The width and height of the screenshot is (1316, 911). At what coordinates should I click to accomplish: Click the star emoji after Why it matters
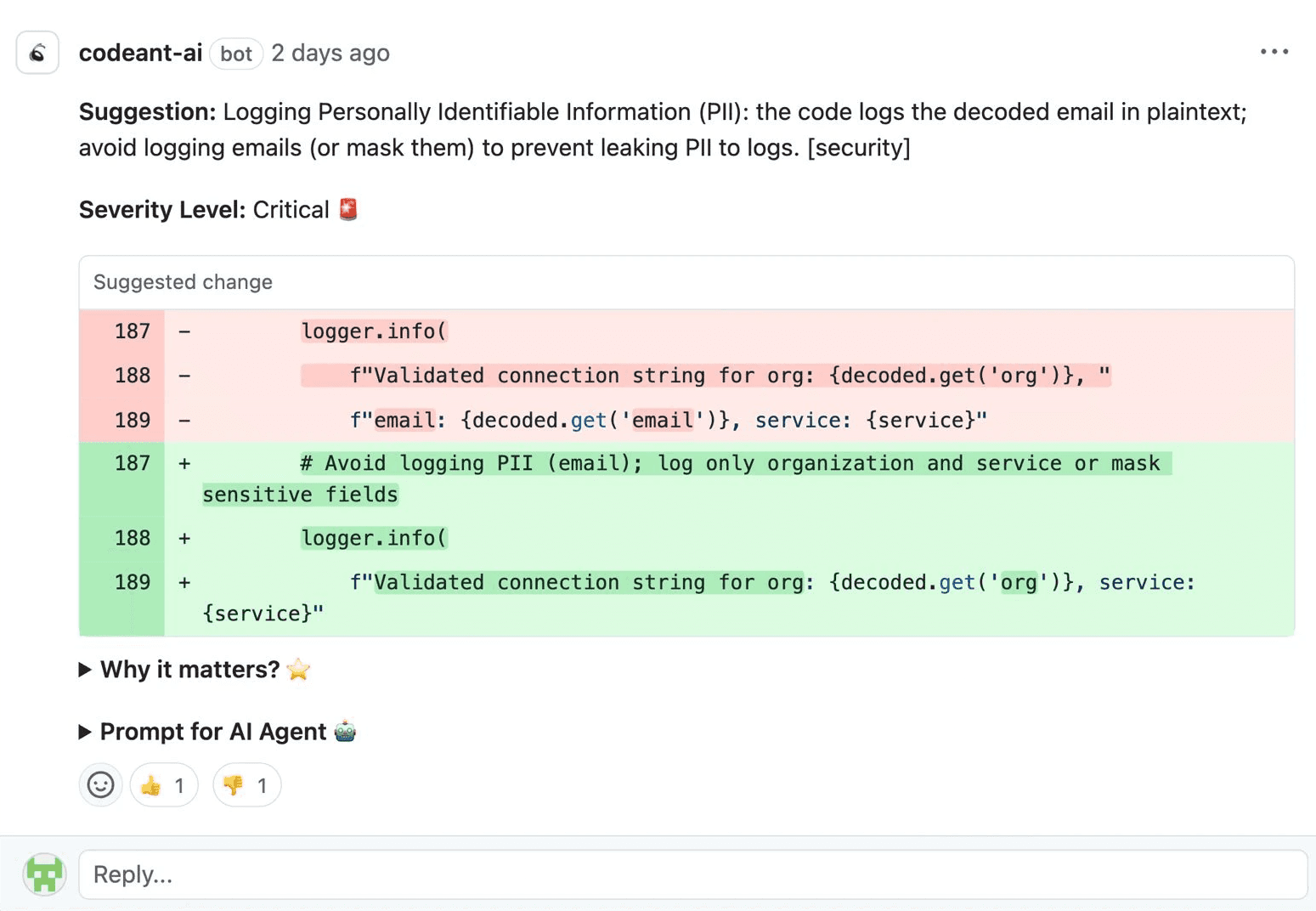pos(298,670)
